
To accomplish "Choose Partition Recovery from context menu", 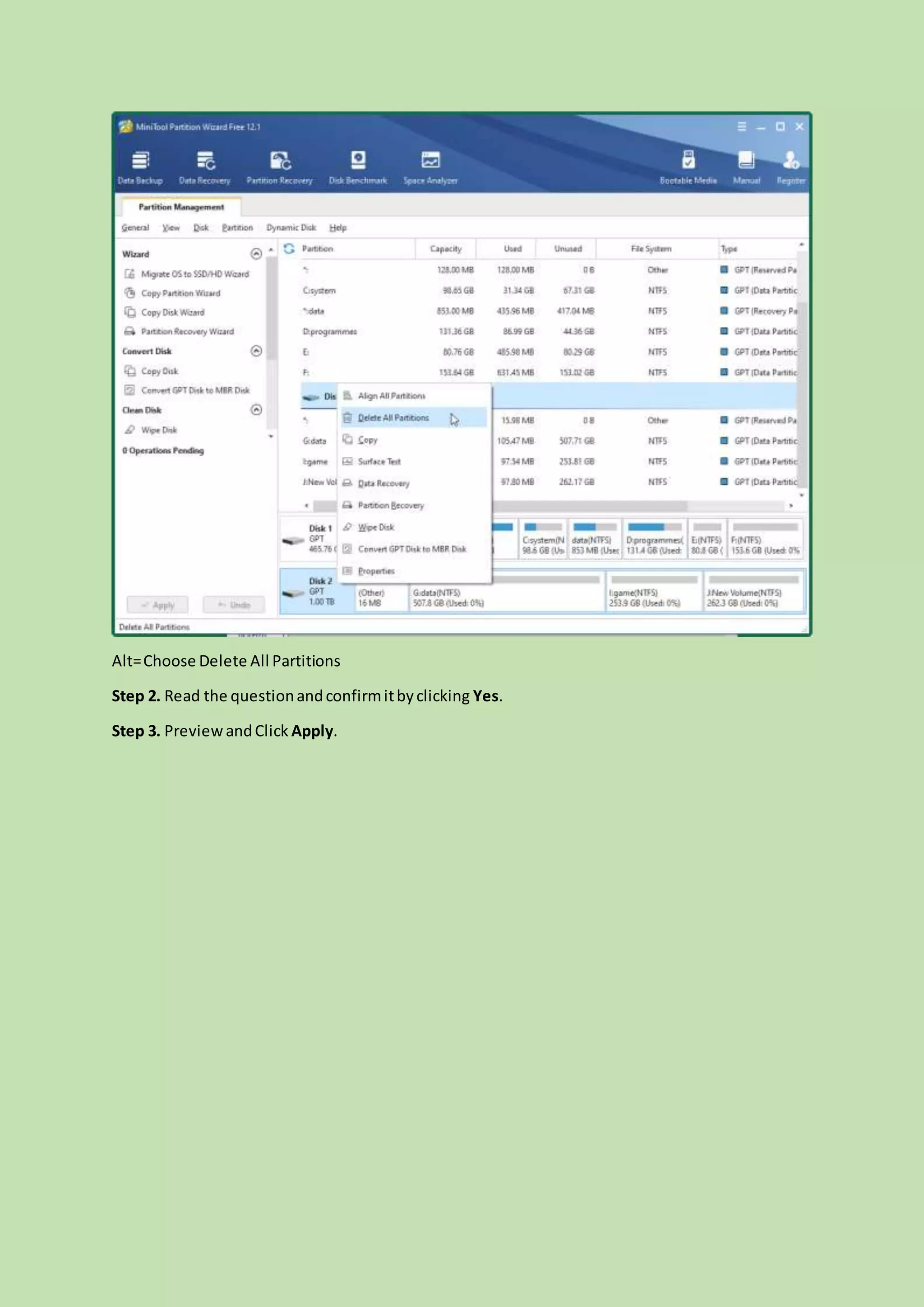I will coord(414,505).
